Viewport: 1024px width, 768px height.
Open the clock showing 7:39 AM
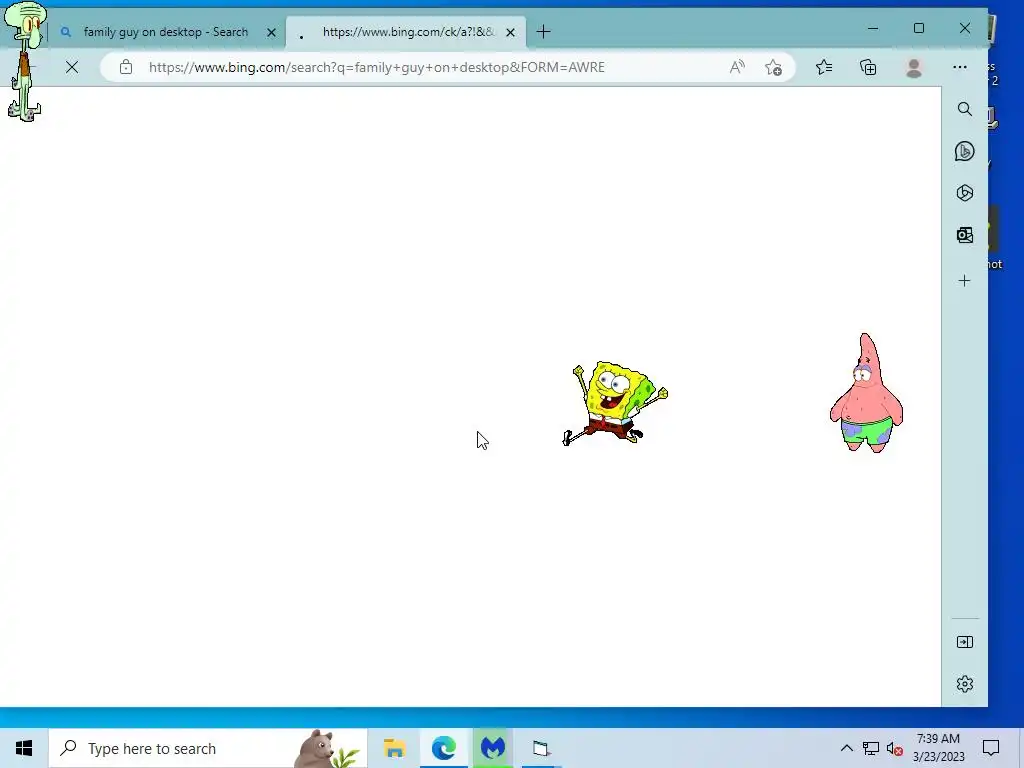coord(938,748)
